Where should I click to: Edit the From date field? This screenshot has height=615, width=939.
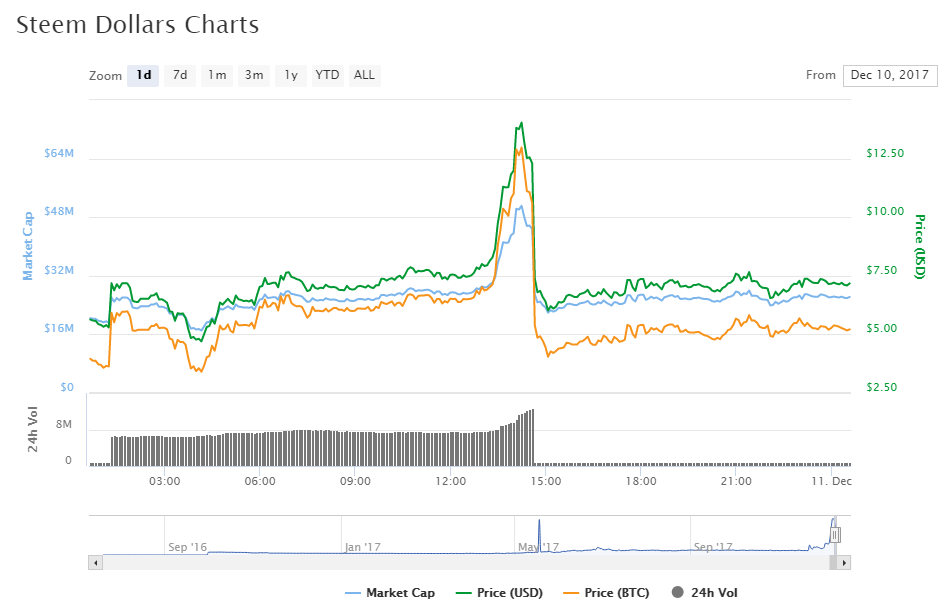(890, 75)
